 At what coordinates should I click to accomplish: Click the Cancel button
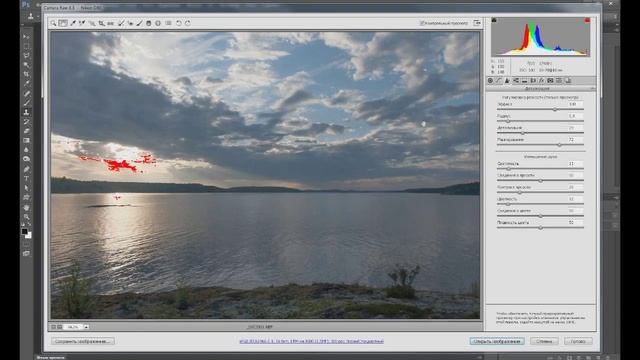(x=544, y=341)
